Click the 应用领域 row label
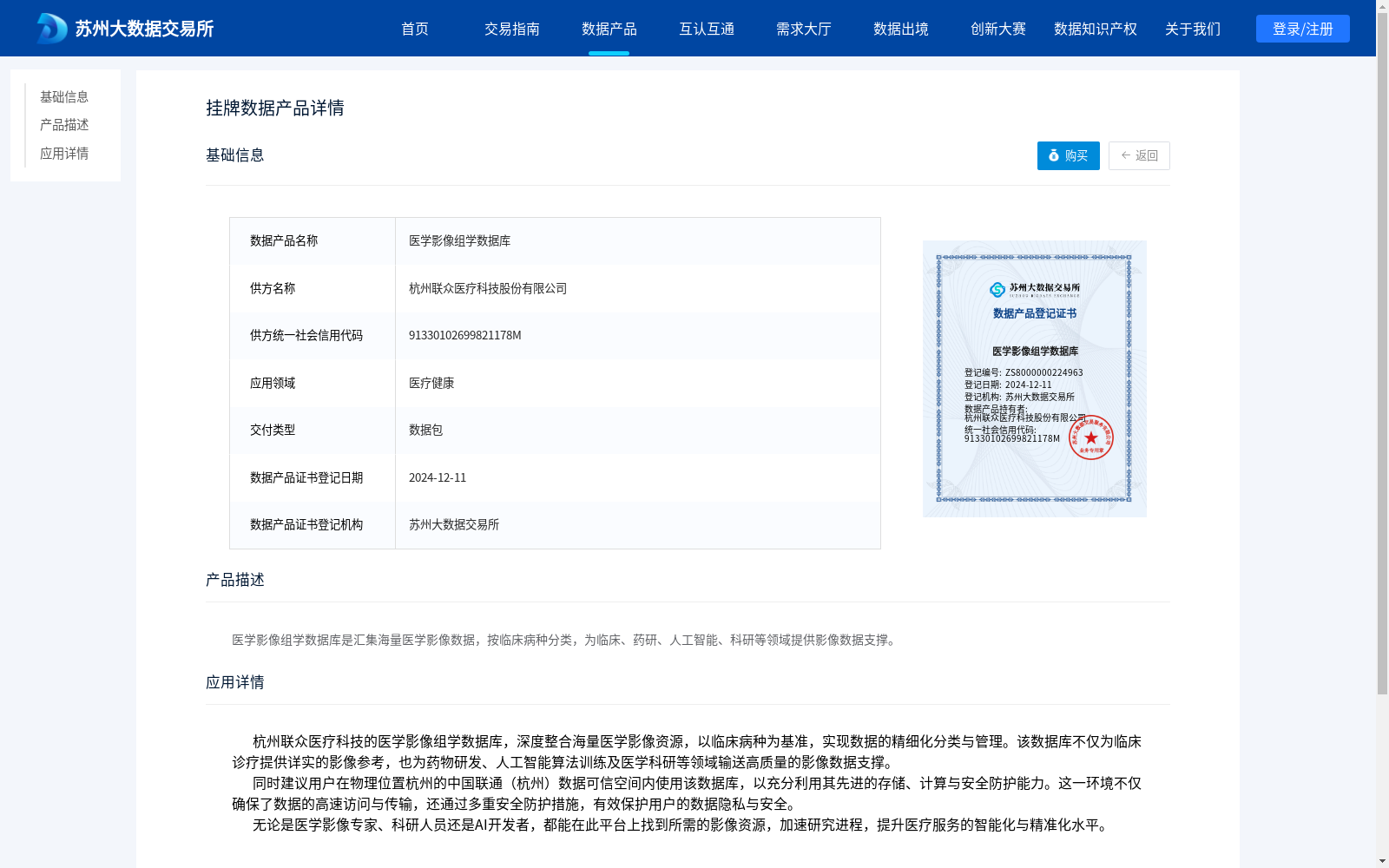The height and width of the screenshot is (868, 1389). pos(273,383)
